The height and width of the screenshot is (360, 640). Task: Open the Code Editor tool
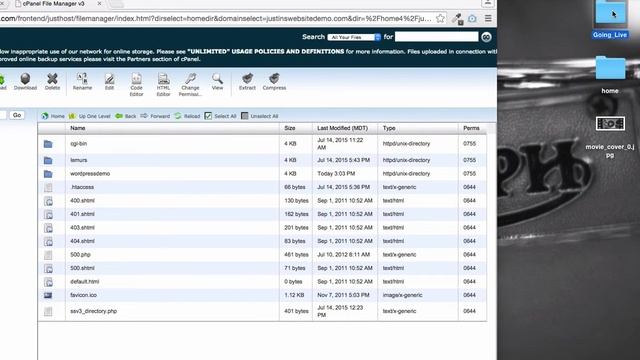tap(136, 84)
